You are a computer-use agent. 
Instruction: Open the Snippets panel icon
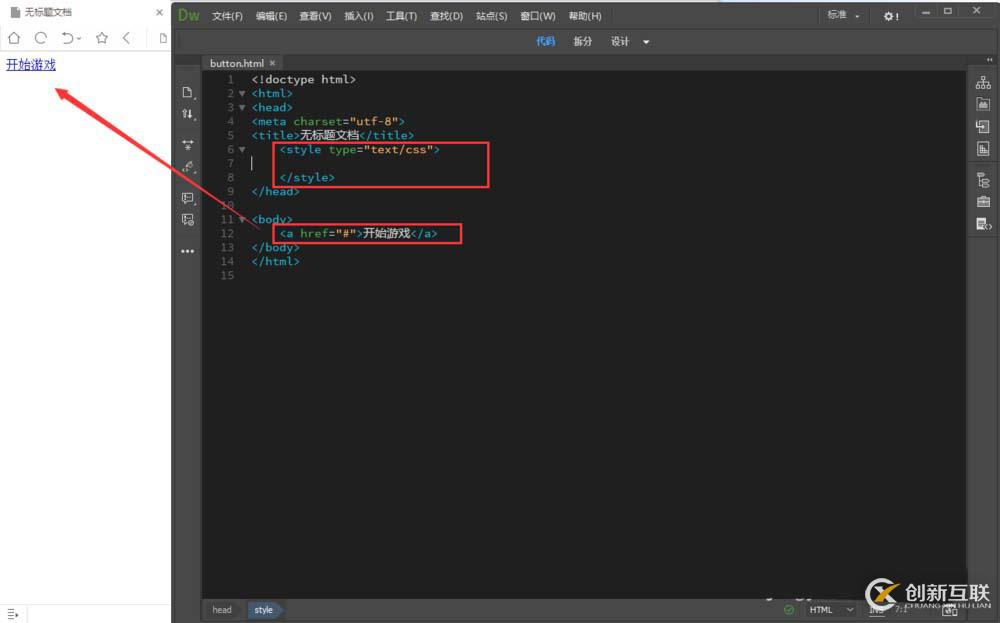[983, 224]
